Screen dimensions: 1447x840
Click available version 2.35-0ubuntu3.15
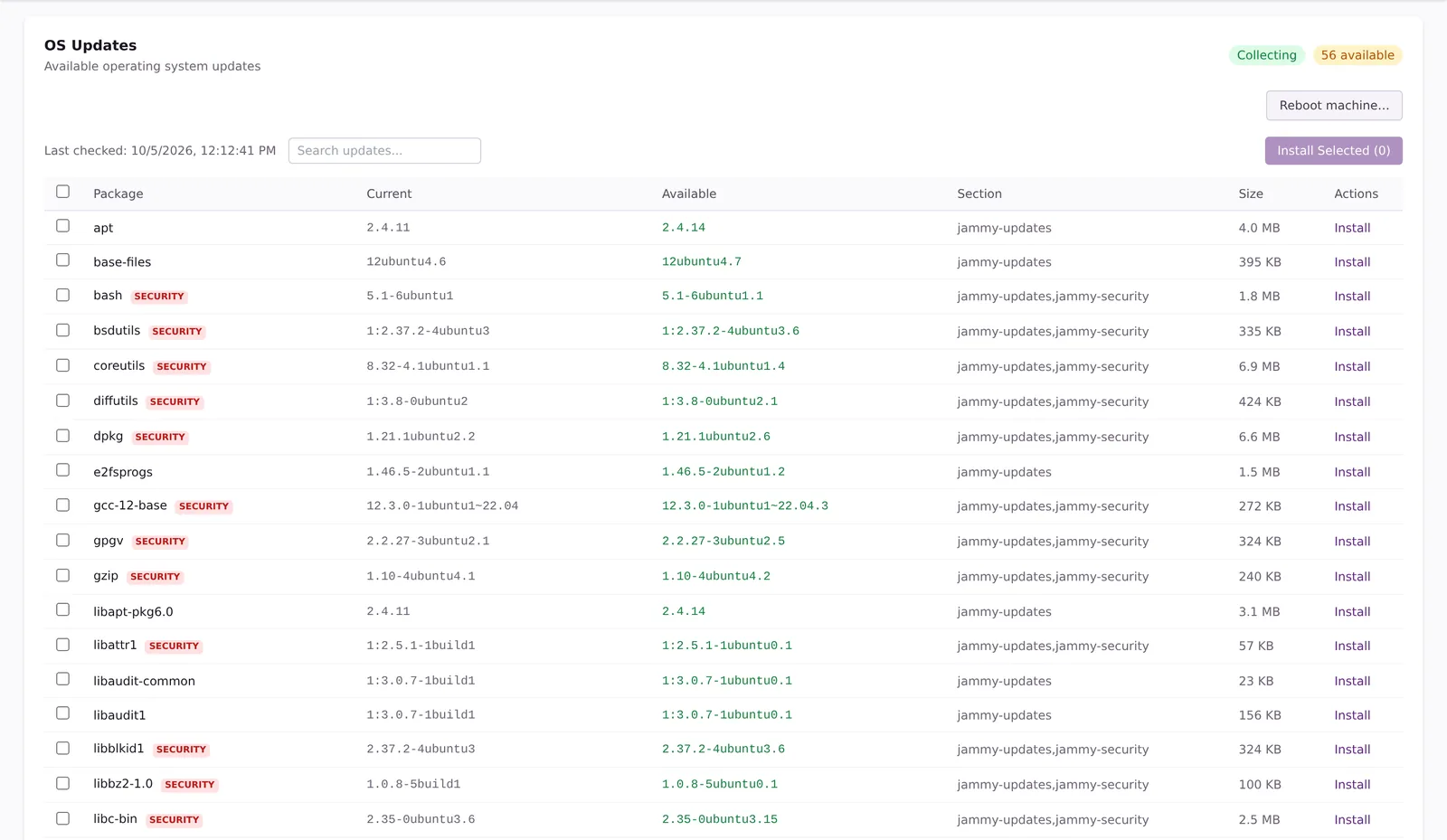(x=720, y=820)
